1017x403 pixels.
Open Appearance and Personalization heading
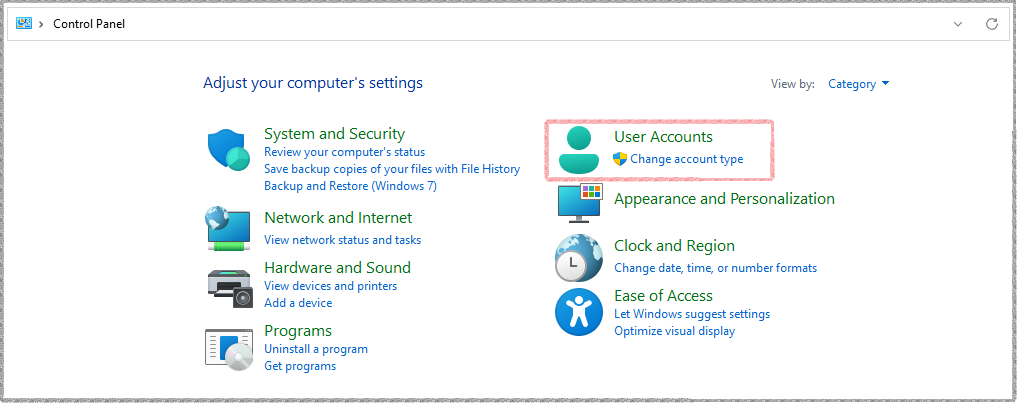724,199
